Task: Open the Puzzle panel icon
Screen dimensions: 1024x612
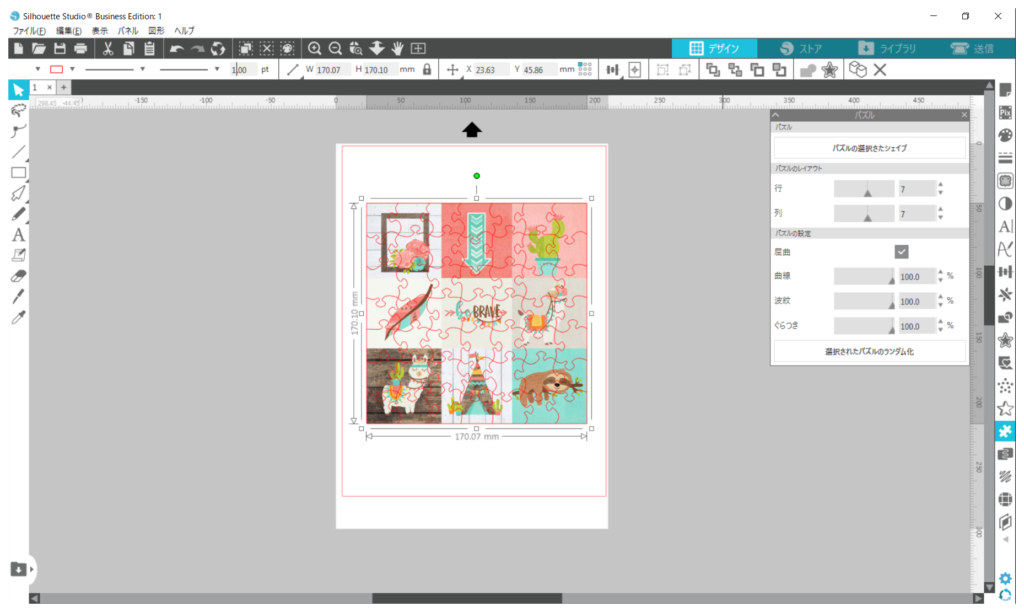Action: (x=1005, y=431)
